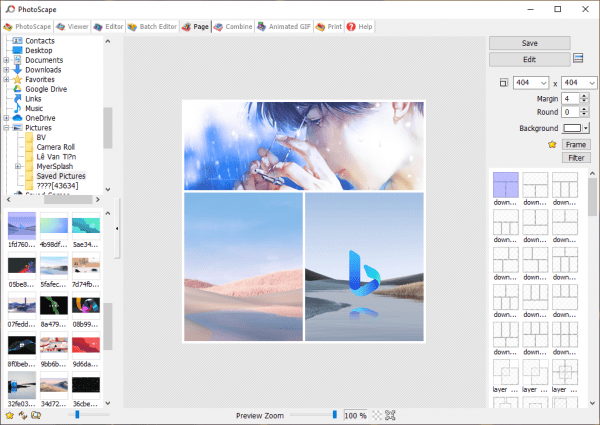
Task: Click the favorites star icon in bottom bar
Action: click(x=10, y=415)
